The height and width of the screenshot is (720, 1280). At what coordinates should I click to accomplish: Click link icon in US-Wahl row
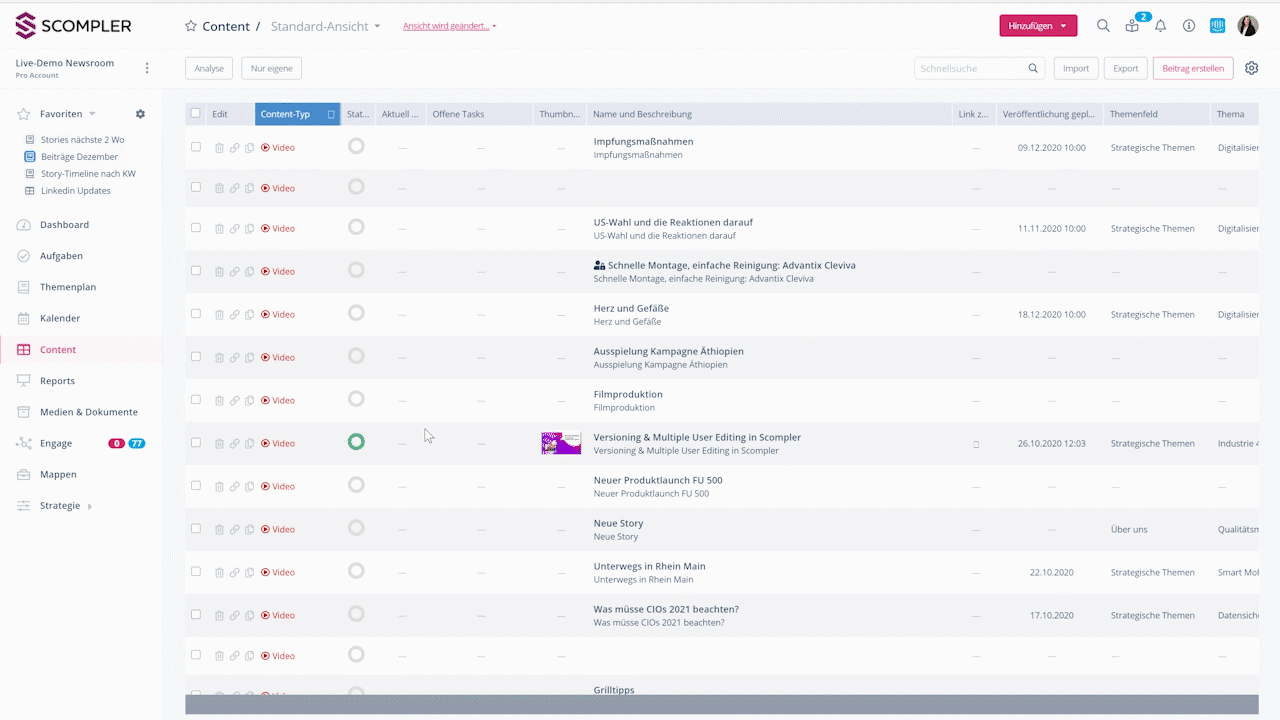(x=235, y=229)
